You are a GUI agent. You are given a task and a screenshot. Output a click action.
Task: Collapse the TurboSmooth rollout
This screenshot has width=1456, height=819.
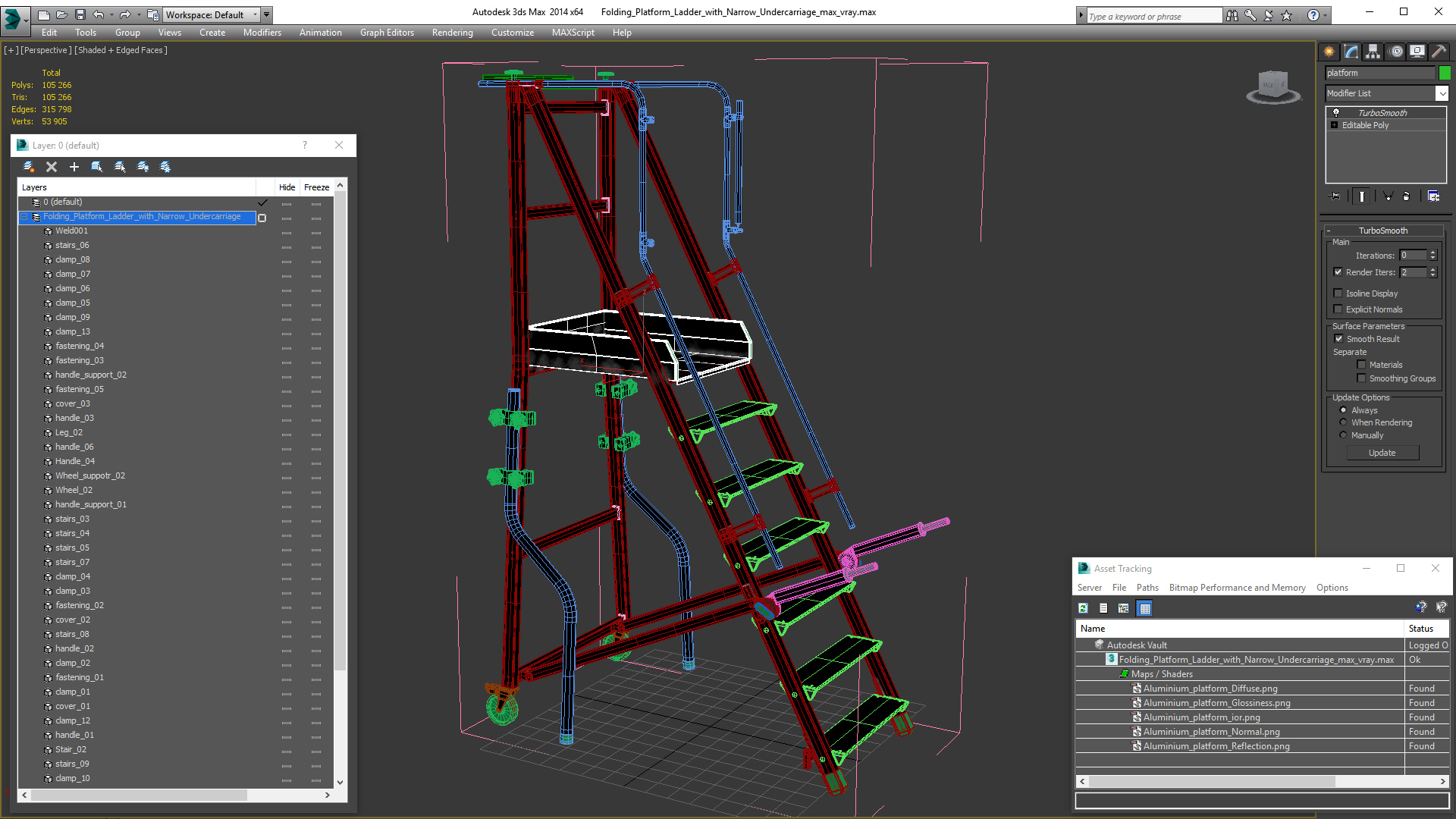tap(1382, 231)
